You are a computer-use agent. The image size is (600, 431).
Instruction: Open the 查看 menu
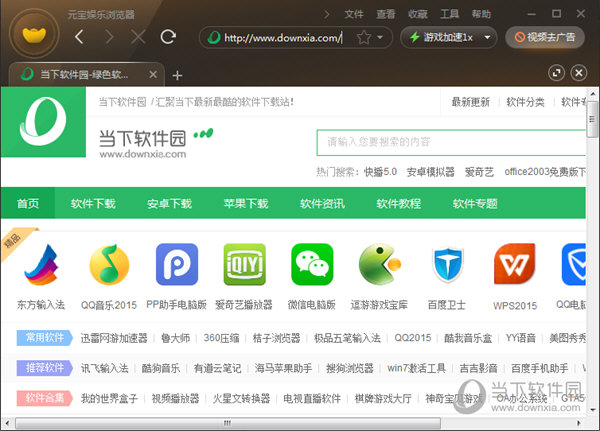(385, 15)
